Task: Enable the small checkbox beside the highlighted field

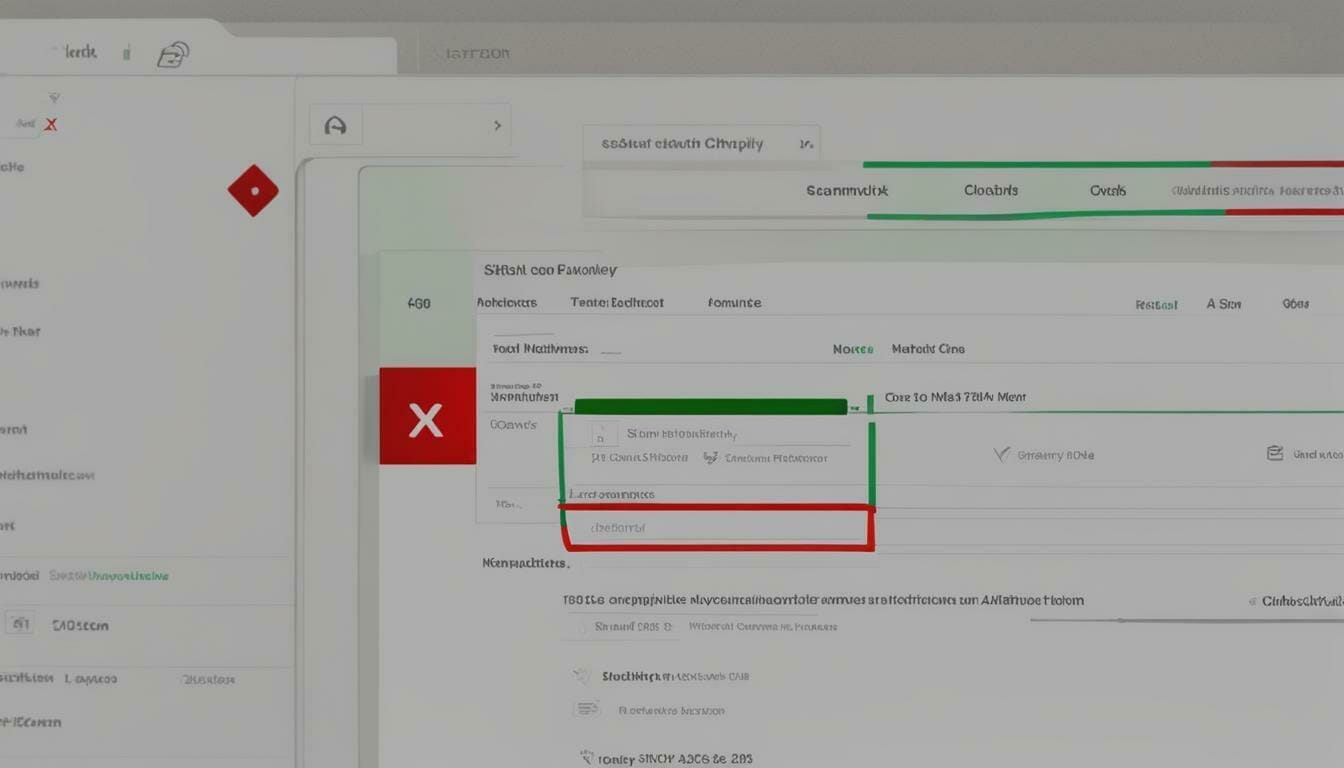Action: [x=601, y=434]
